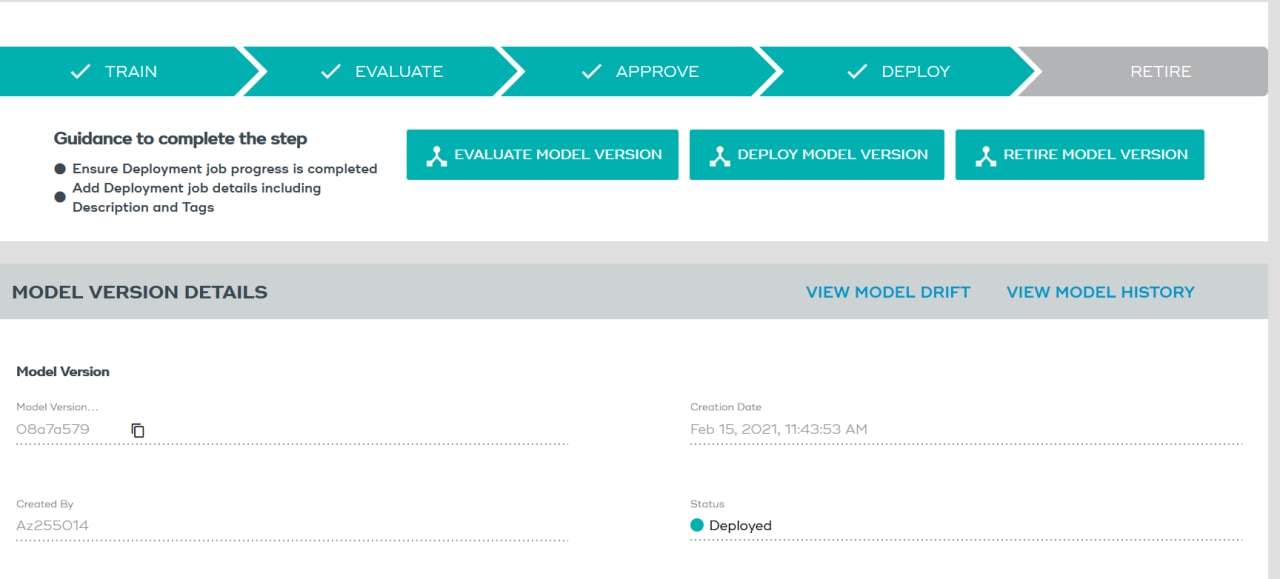Click the teal Deployed status dot
This screenshot has height=579, width=1280.
click(x=697, y=525)
